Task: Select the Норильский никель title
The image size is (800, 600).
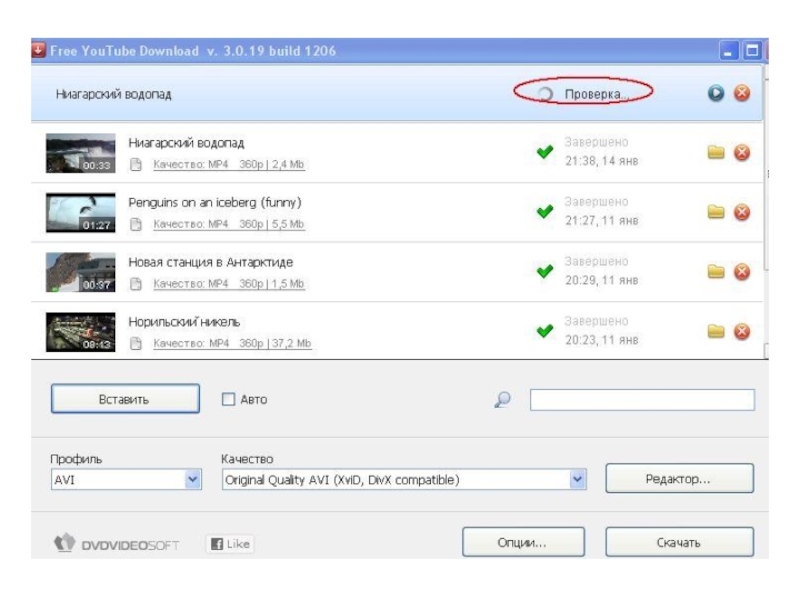Action: pyautogui.click(x=184, y=322)
